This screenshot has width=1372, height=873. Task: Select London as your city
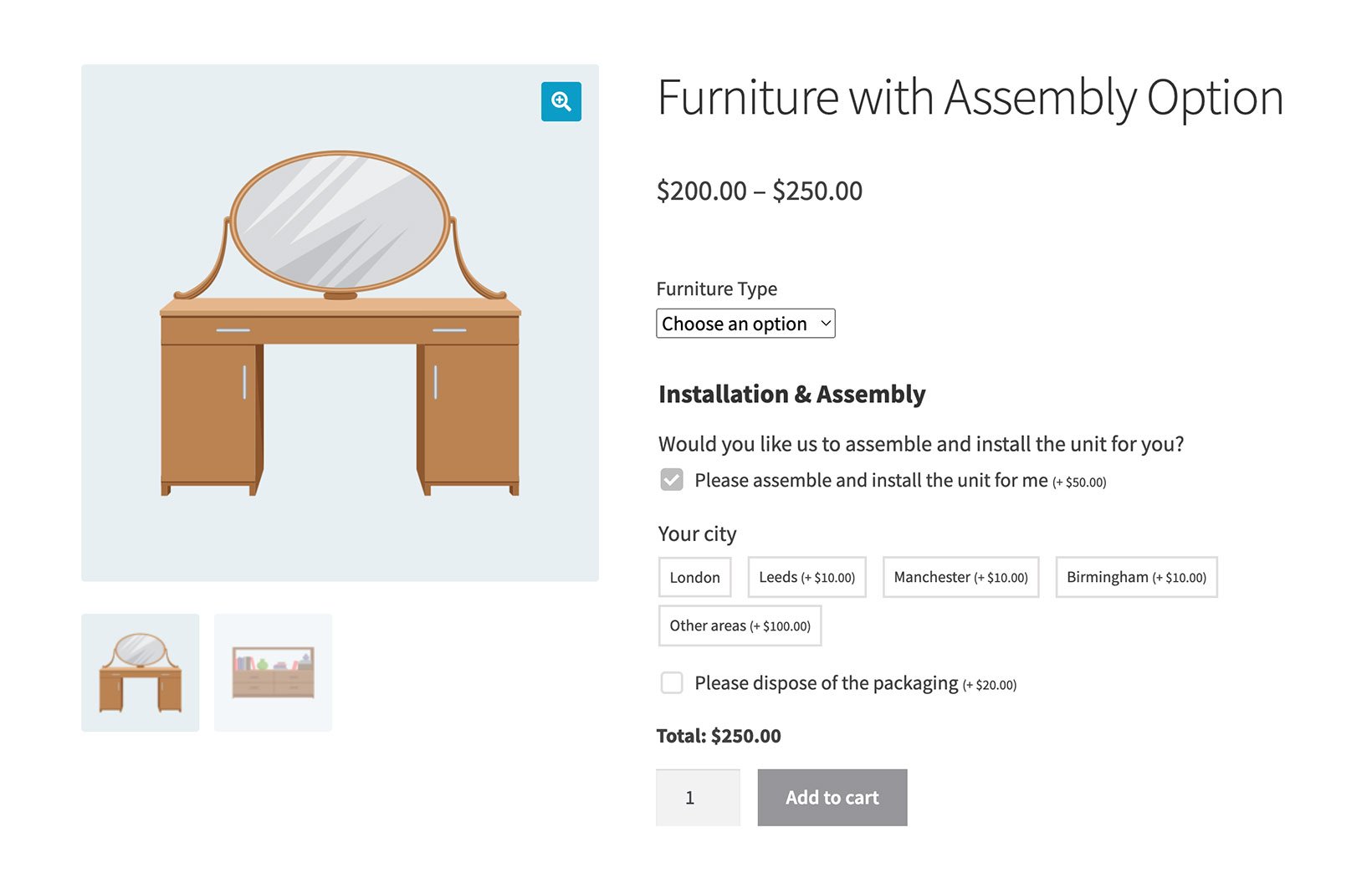(694, 577)
